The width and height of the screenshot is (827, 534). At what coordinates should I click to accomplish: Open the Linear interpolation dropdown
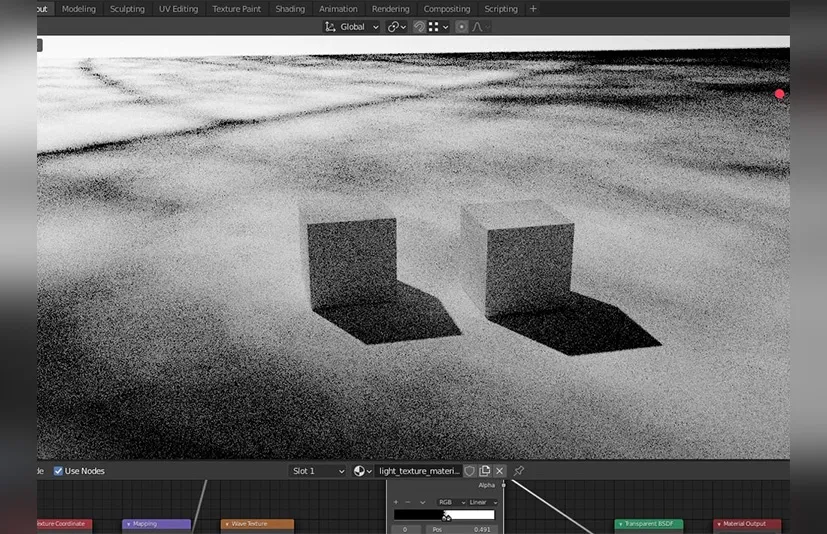[x=483, y=502]
